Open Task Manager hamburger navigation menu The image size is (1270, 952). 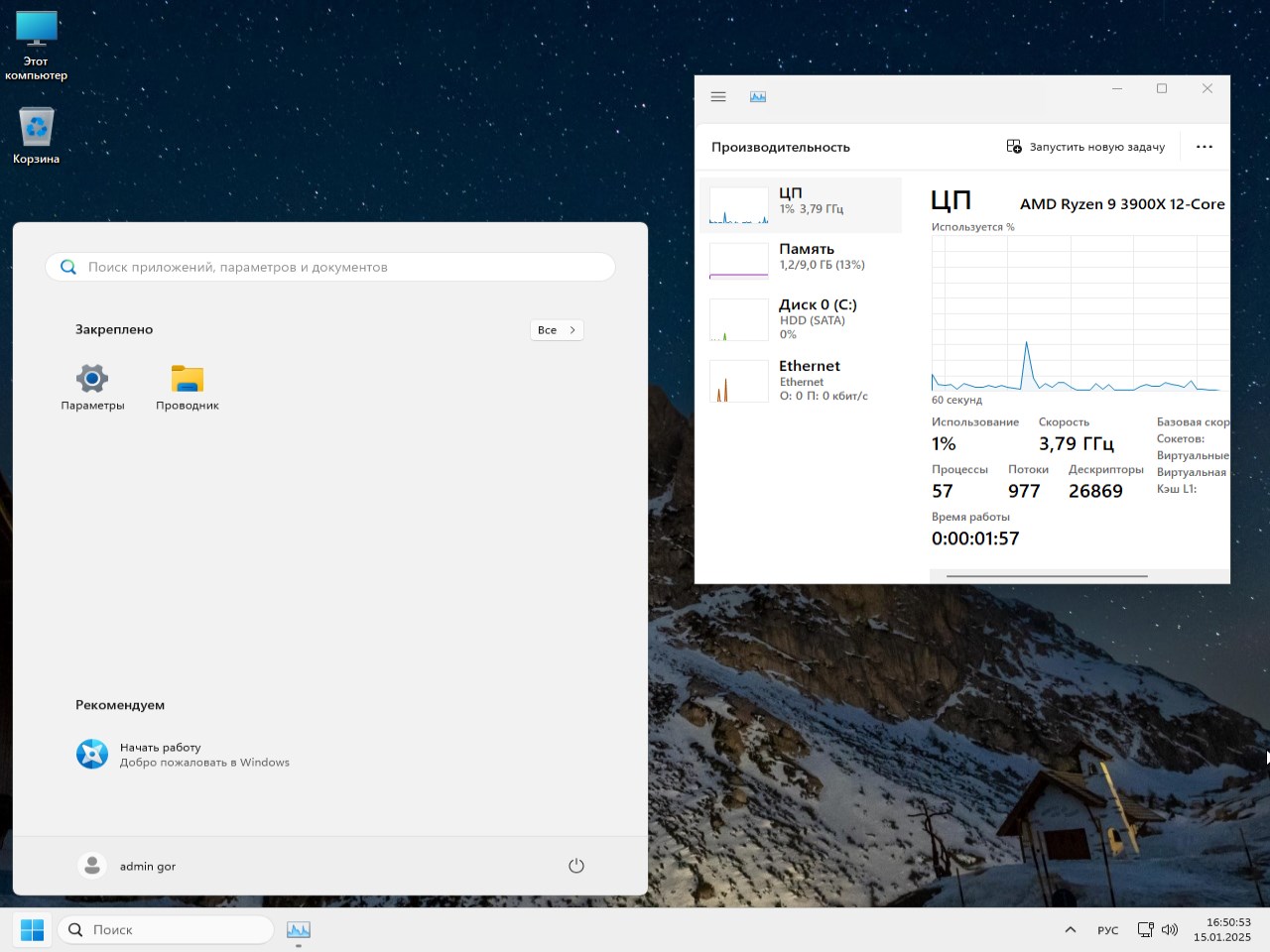click(718, 97)
